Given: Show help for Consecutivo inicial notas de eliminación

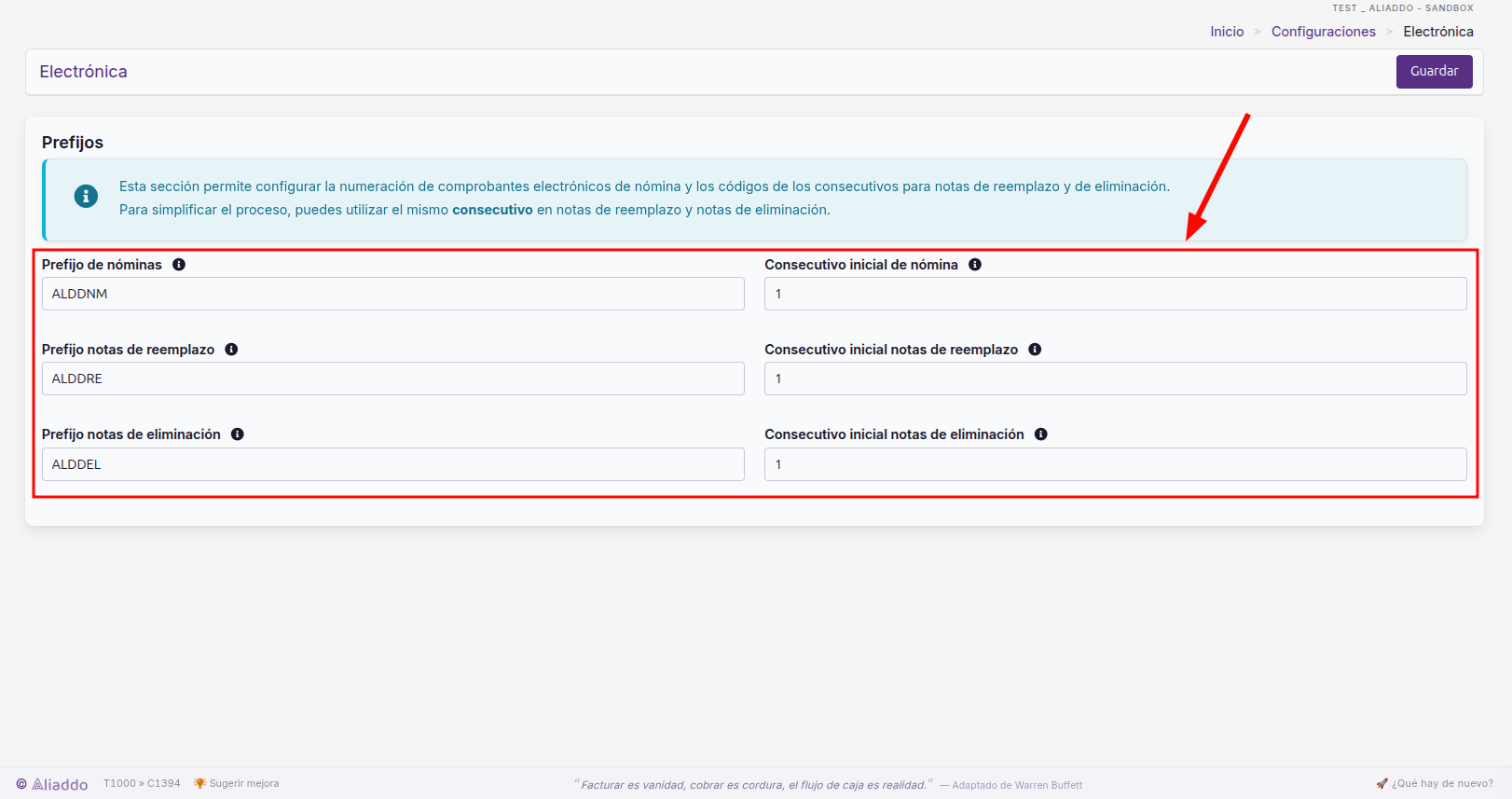Looking at the screenshot, I should pyautogui.click(x=1041, y=434).
